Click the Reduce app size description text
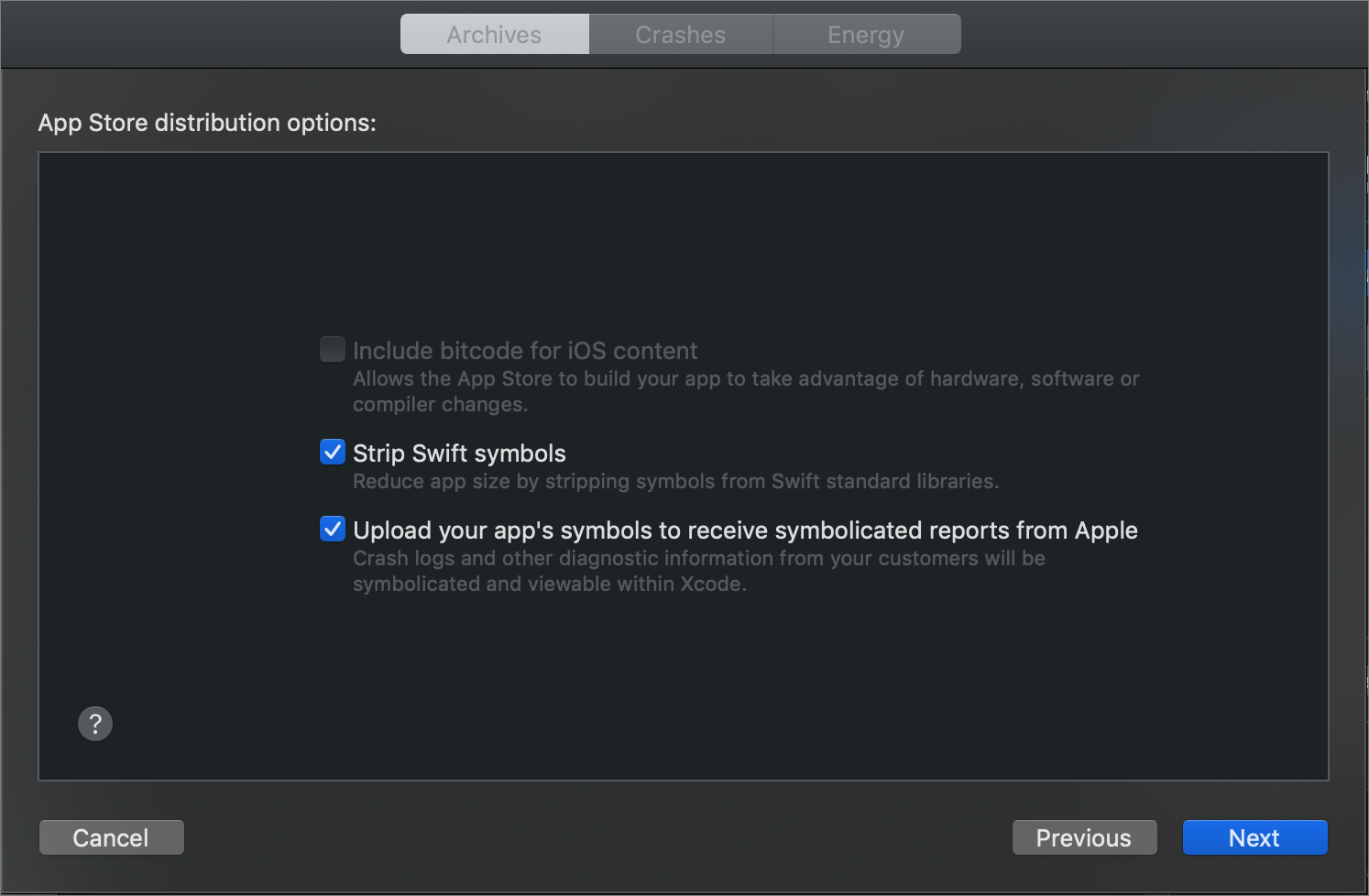Screen dimensions: 1369x896 pos(675,481)
